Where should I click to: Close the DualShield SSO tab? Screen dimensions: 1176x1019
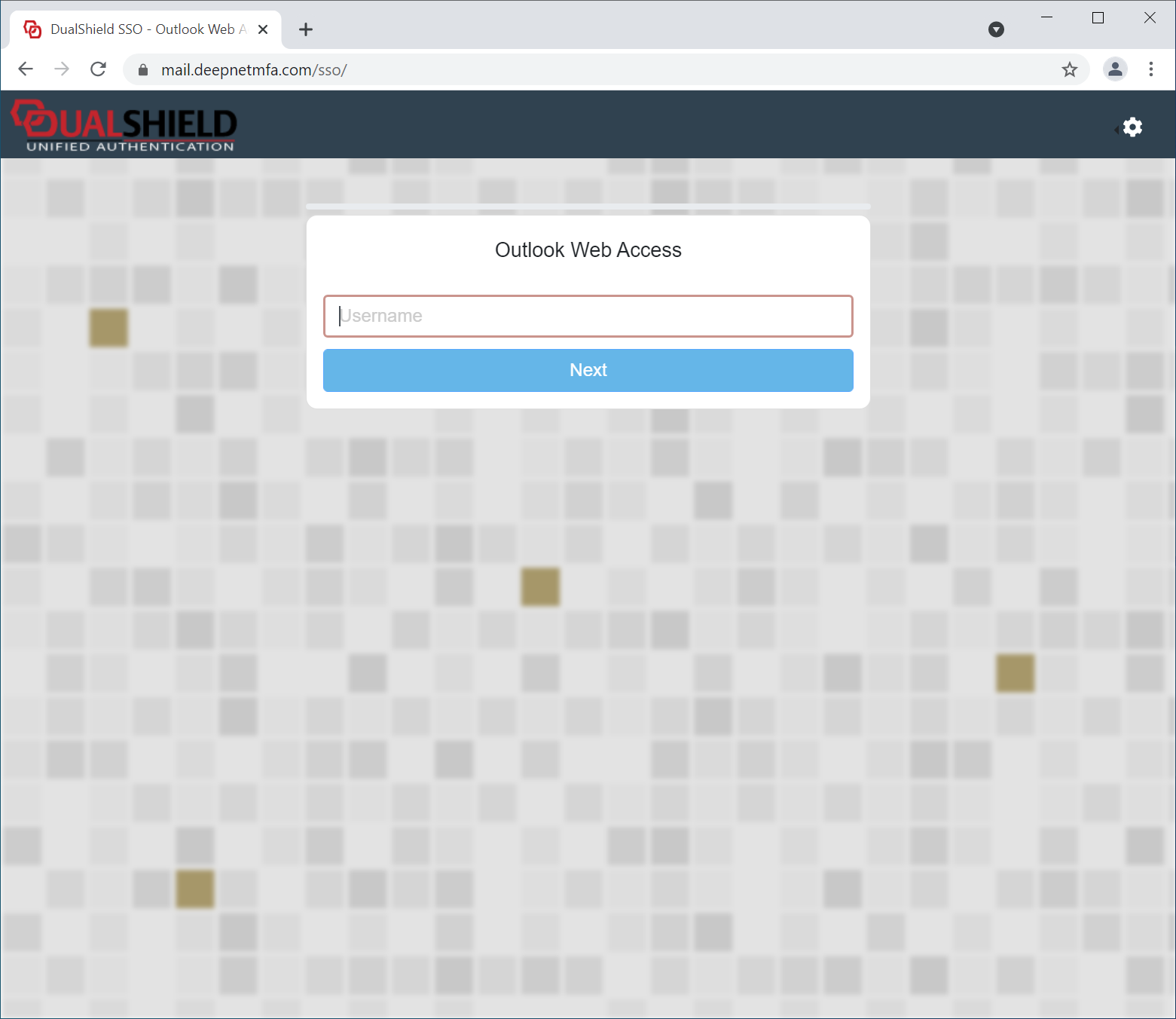pyautogui.click(x=263, y=29)
